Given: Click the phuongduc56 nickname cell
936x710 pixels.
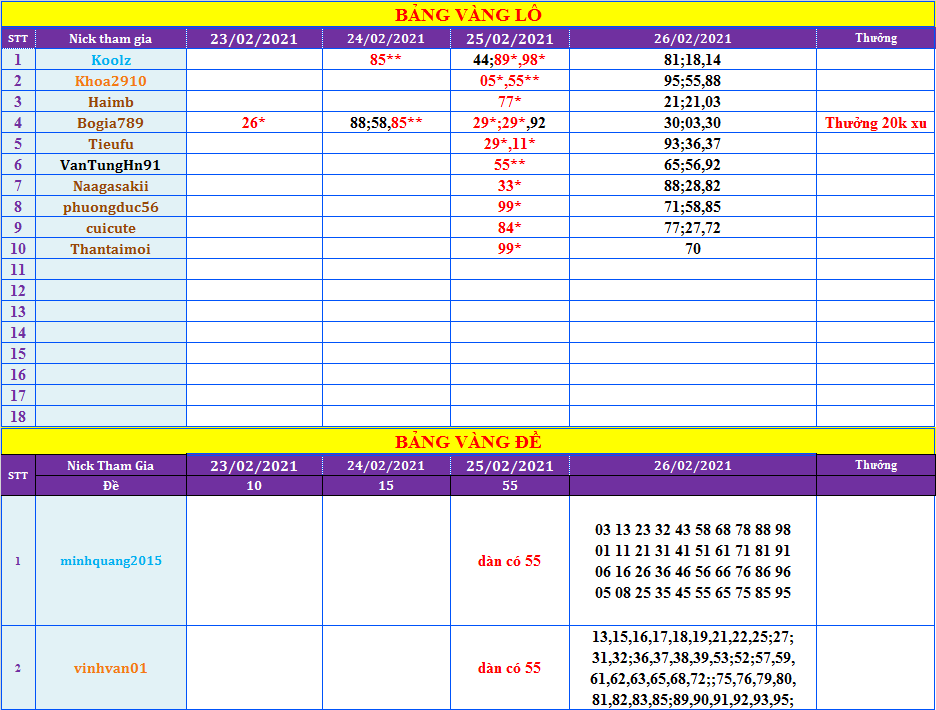Looking at the screenshot, I should coord(111,207).
